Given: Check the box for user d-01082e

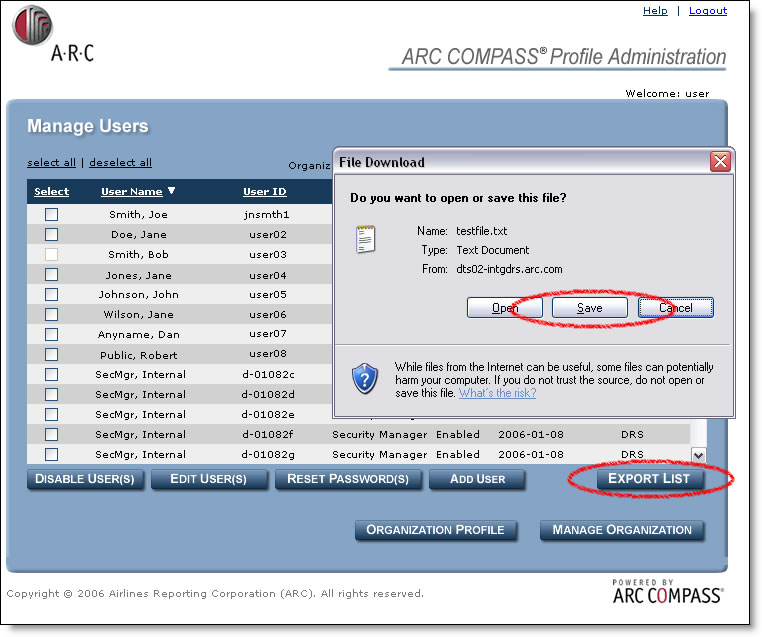Looking at the screenshot, I should tap(52, 414).
